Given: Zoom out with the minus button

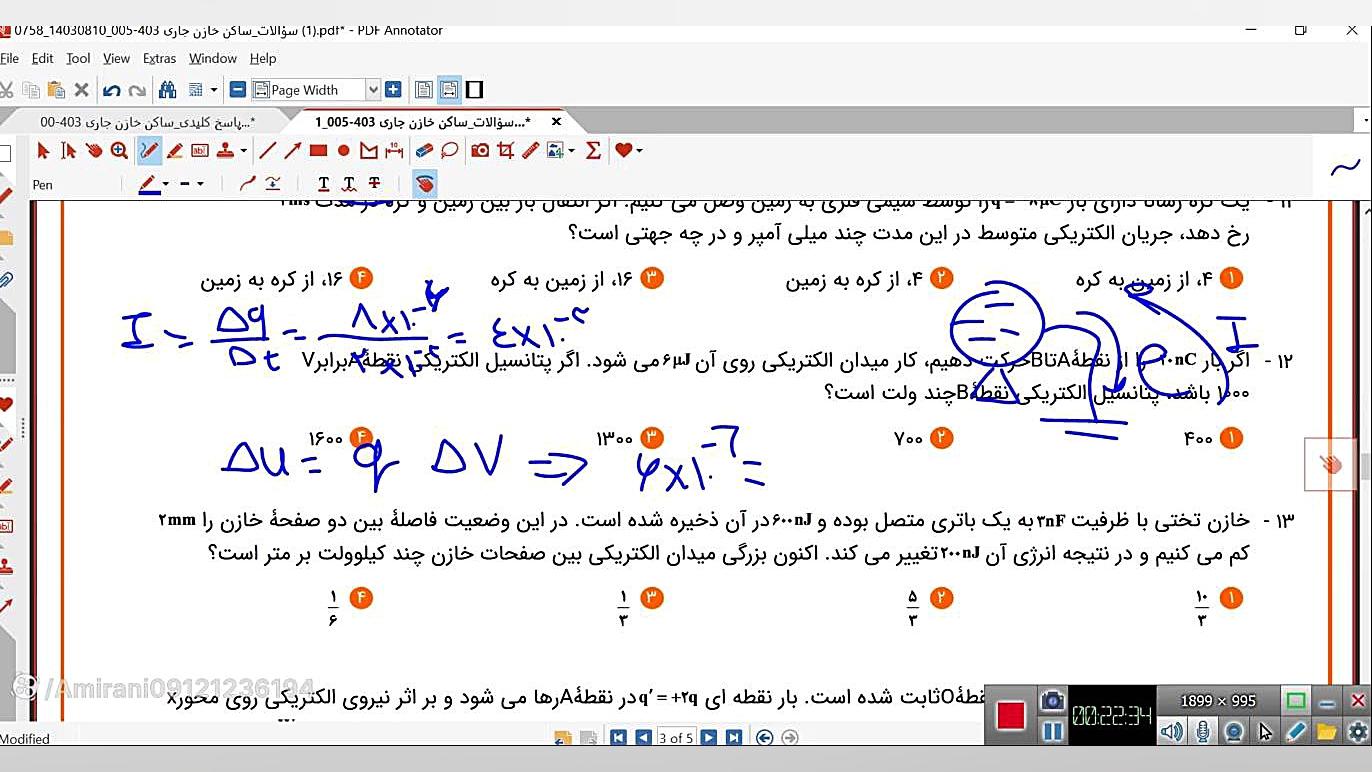Looking at the screenshot, I should (x=237, y=90).
